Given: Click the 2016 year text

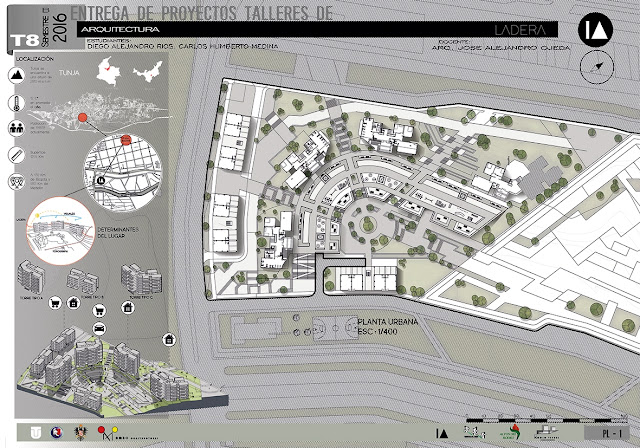Looking at the screenshot, I should (x=60, y=27).
